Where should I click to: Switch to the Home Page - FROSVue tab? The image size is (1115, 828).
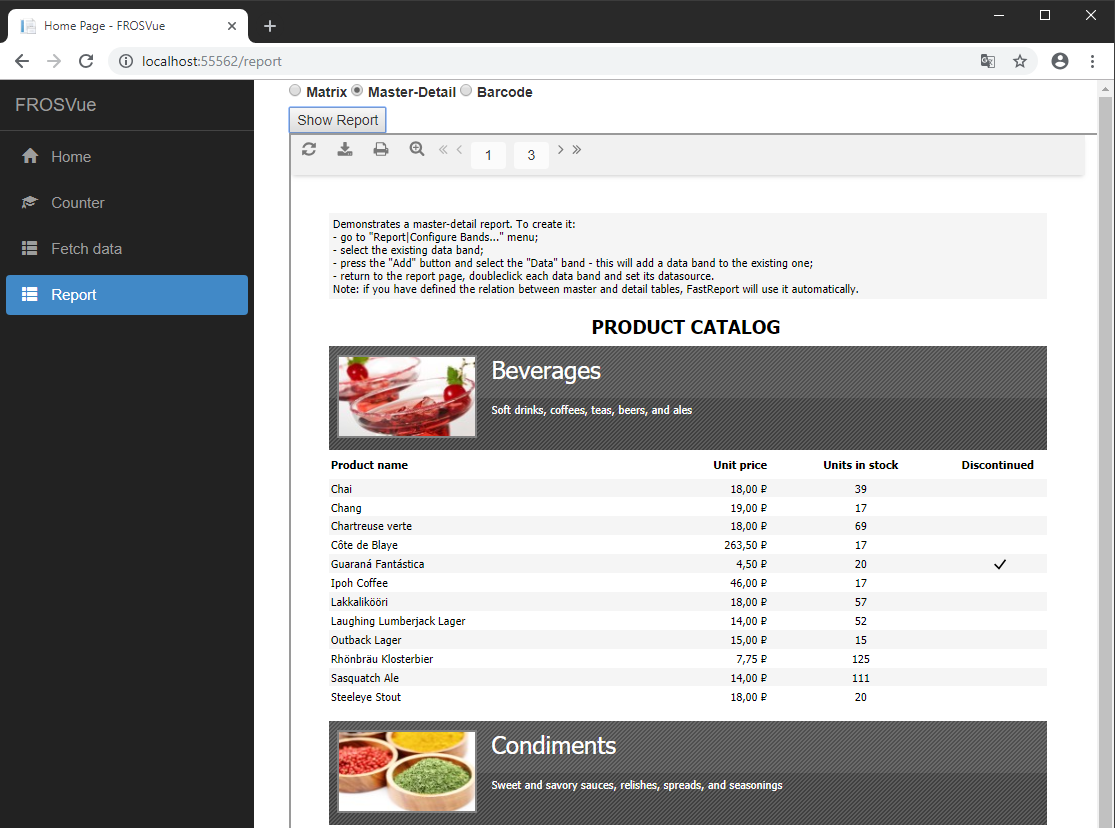120,25
